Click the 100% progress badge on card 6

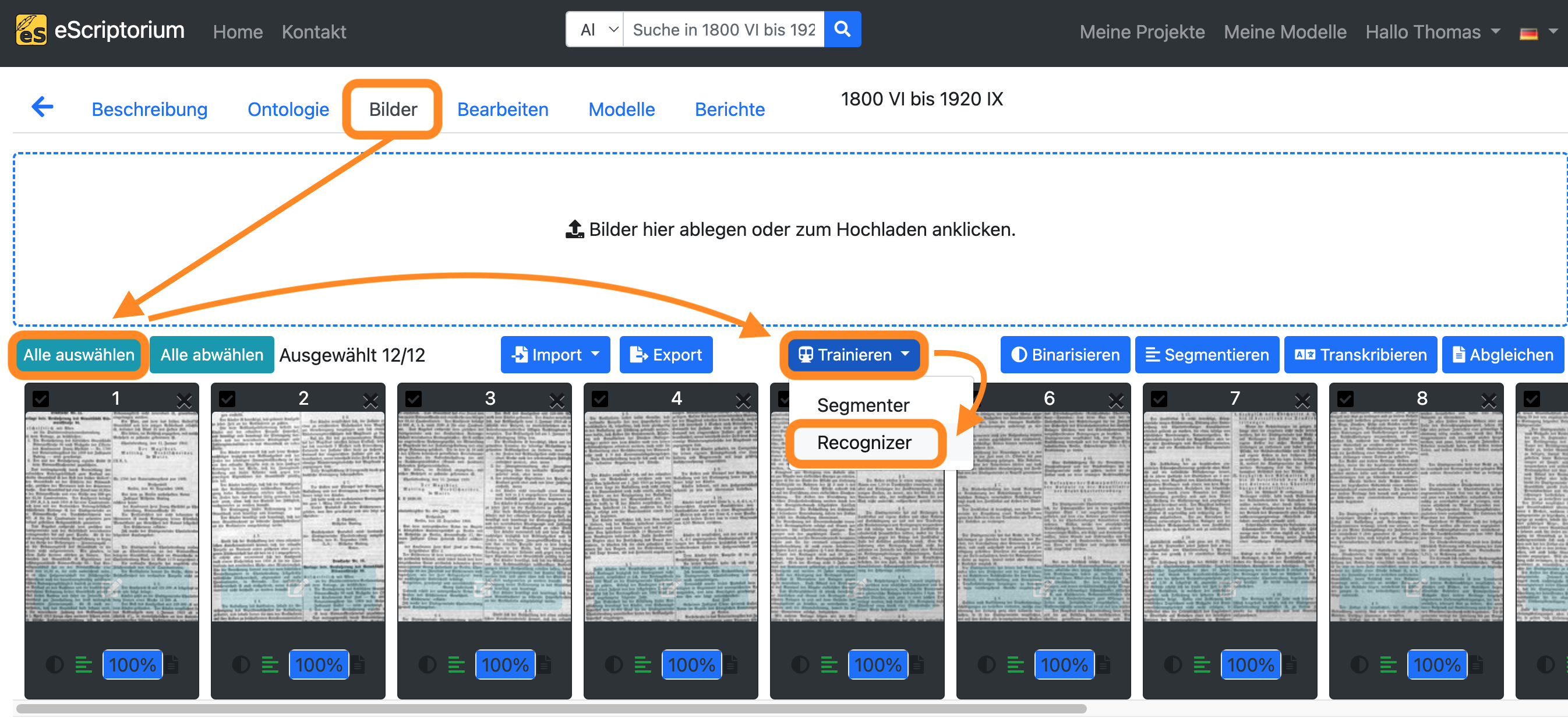pos(1064,665)
